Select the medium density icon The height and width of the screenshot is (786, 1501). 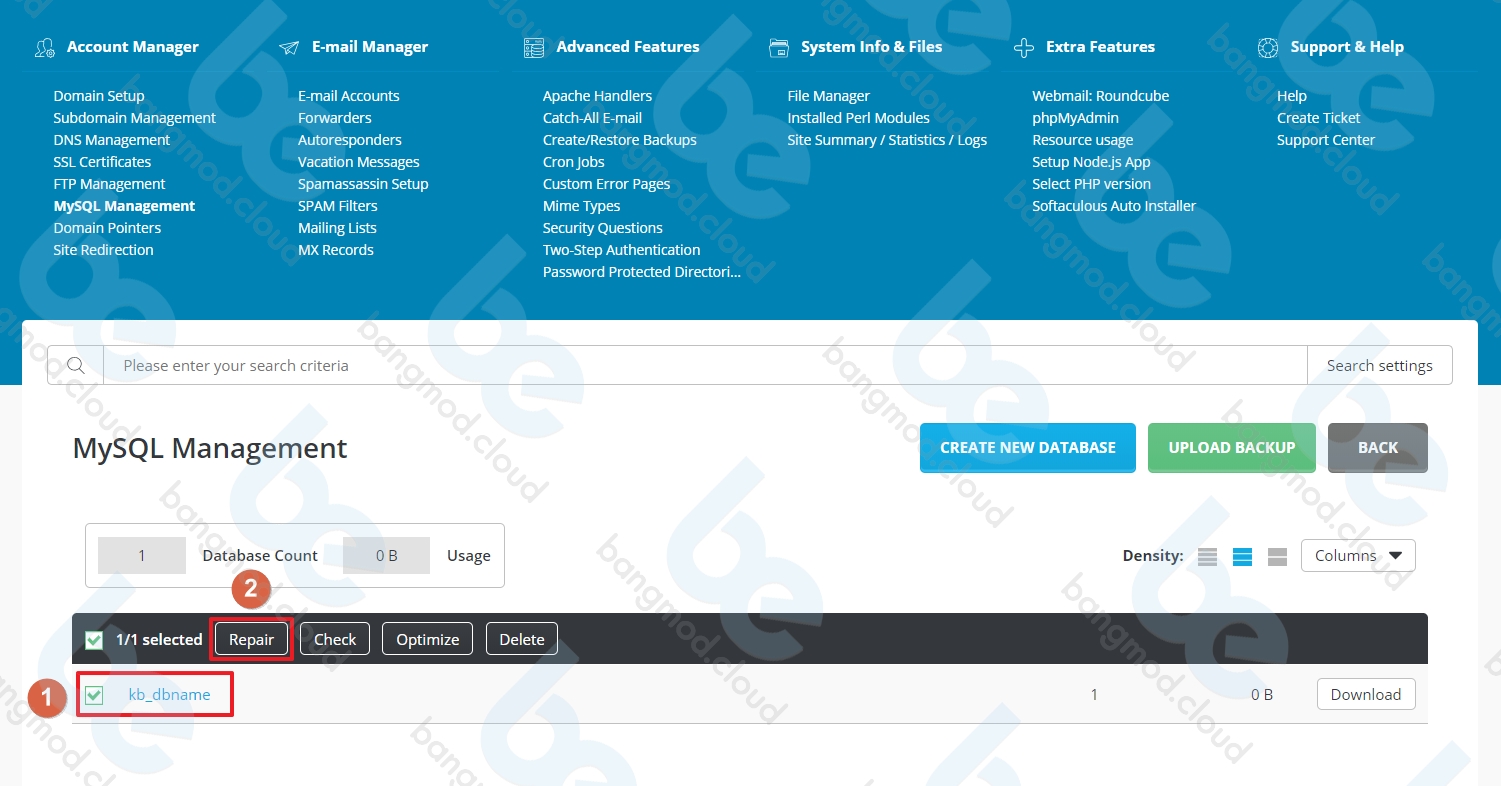1242,557
